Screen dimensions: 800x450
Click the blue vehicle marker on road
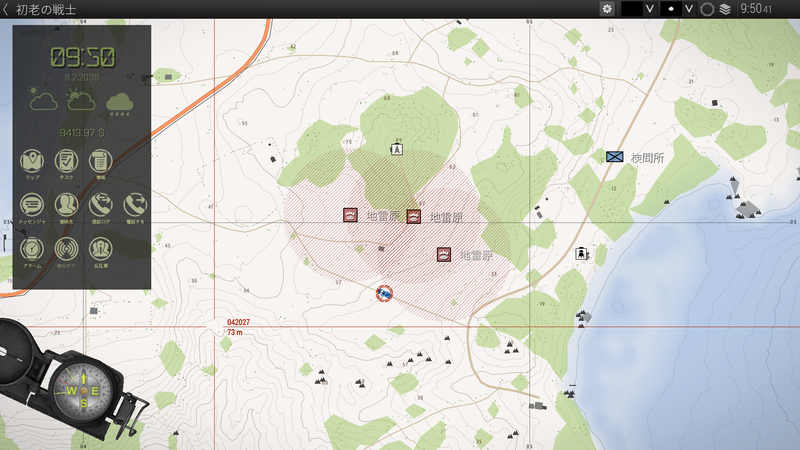pos(384,293)
